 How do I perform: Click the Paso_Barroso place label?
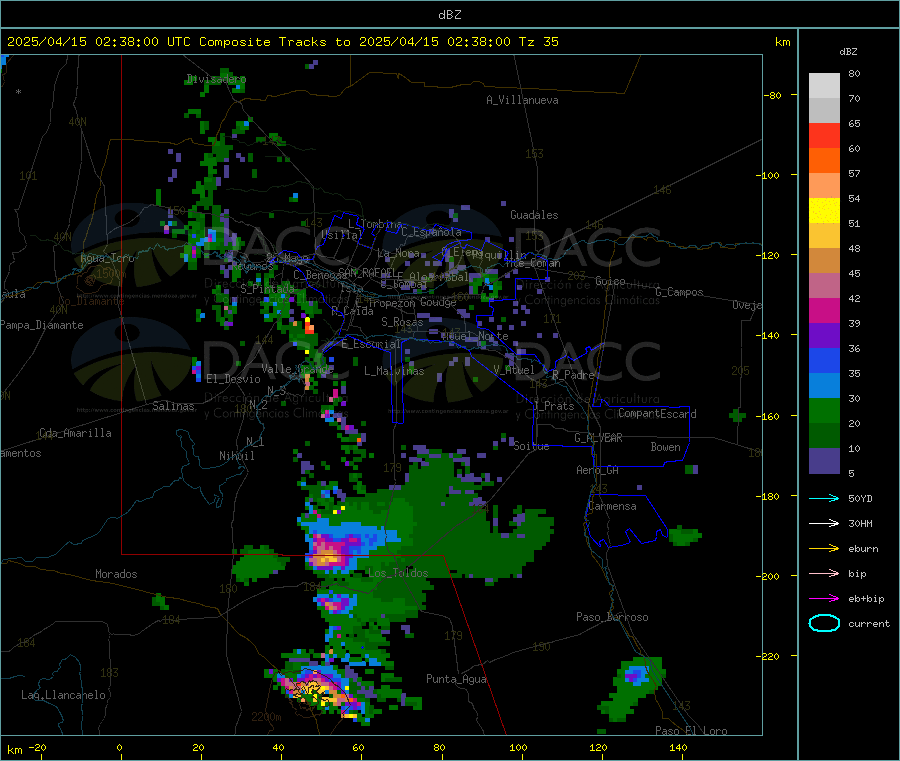tap(612, 617)
